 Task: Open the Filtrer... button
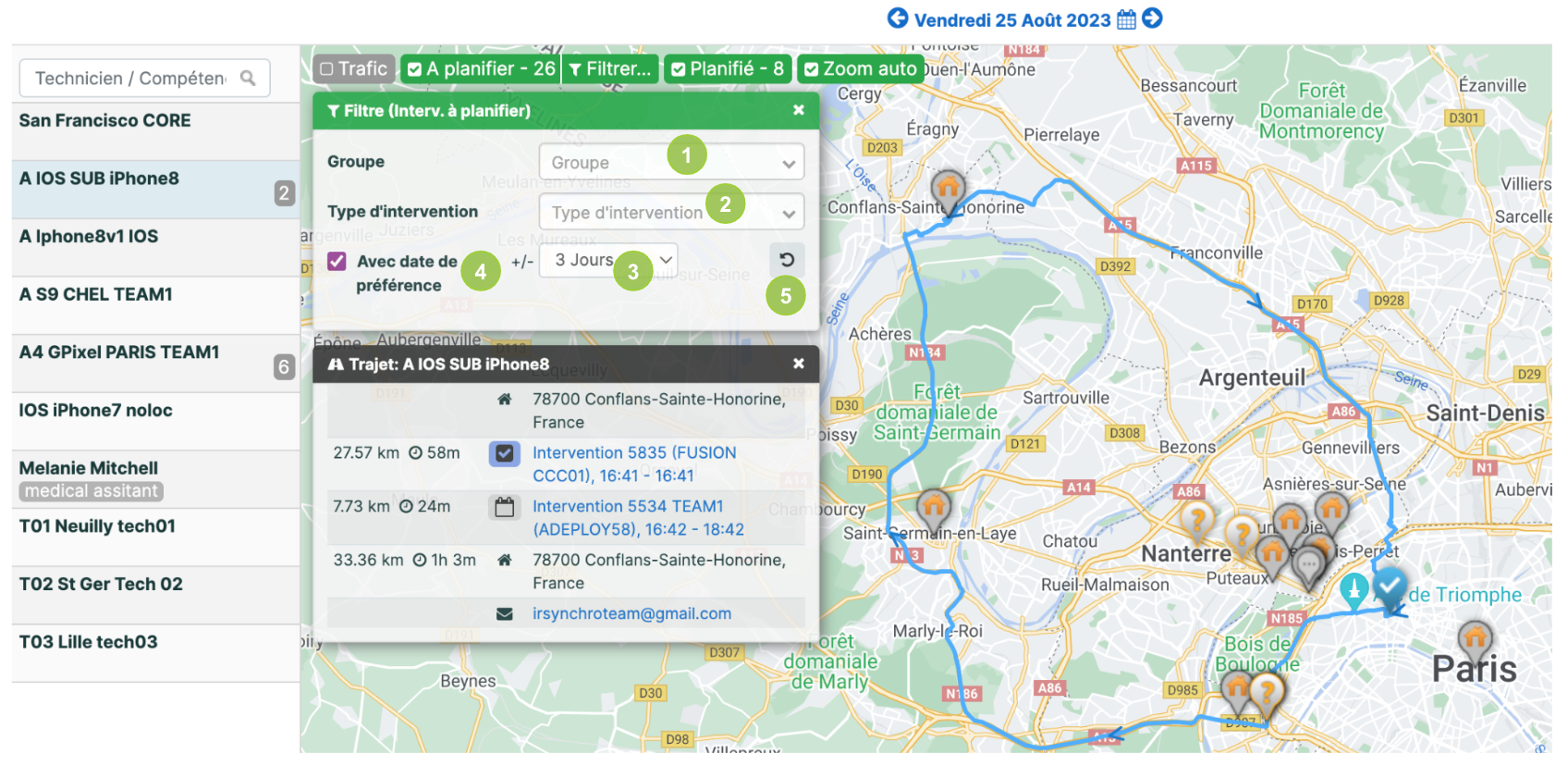[610, 68]
